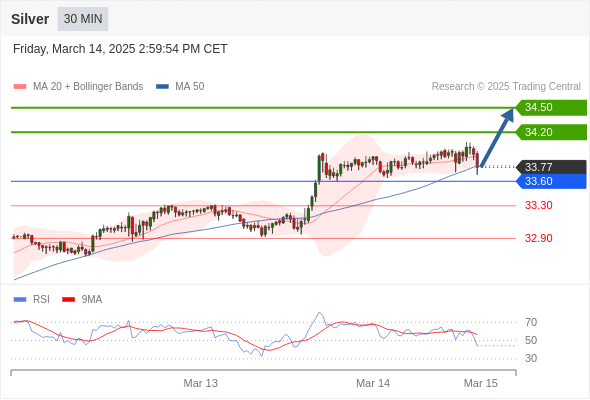Viewport: 590px width, 400px height.
Task: Click the Mar 15 date axis label
Action: (x=481, y=383)
